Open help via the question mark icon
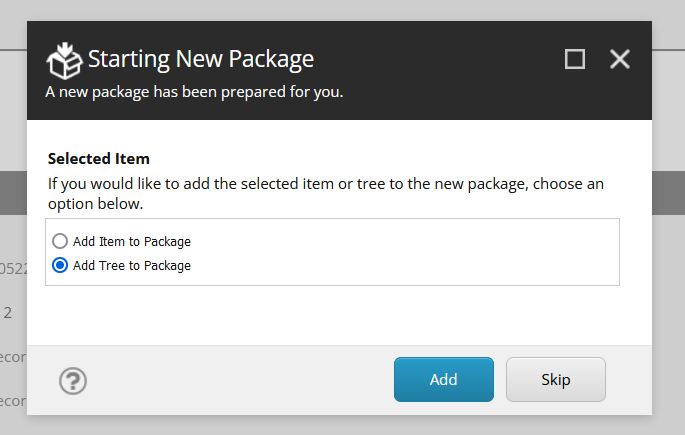This screenshot has height=435, width=685. (73, 380)
